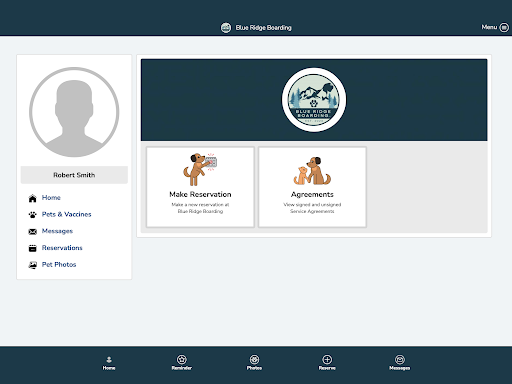Open Photos icon in bottom bar
The height and width of the screenshot is (384, 512).
[254, 359]
